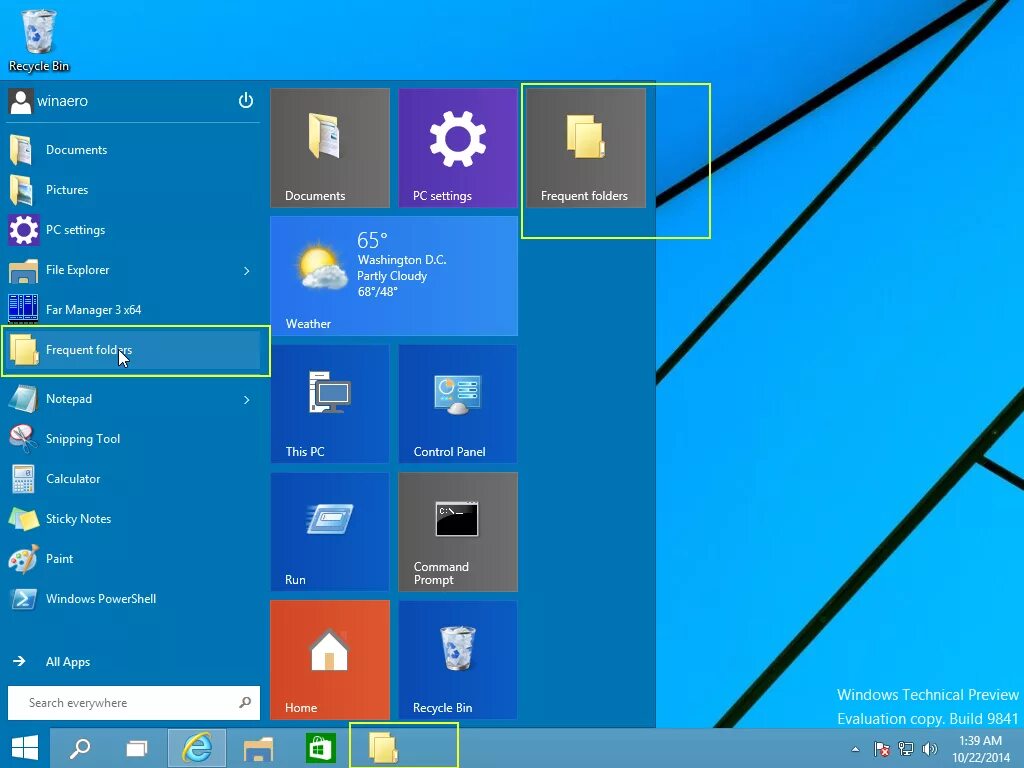Launch Calculator from the Start menu
Viewport: 1024px width, 768px height.
[x=134, y=479]
